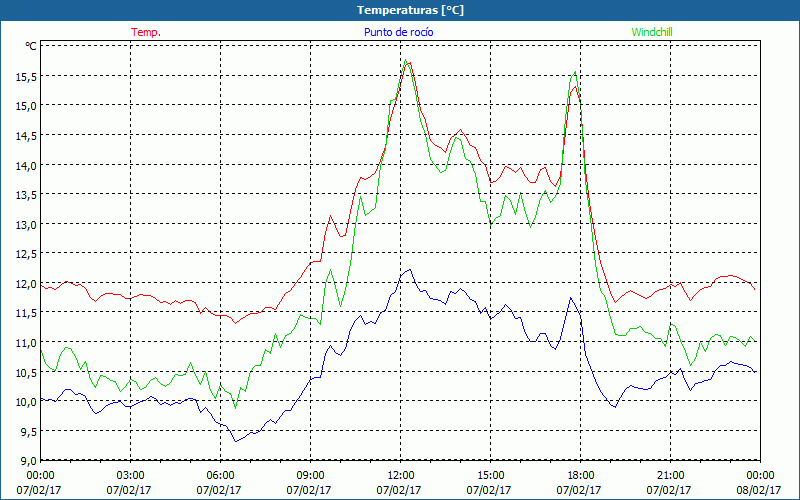Viewport: 800px width, 500px height.
Task: Click the 13,0 y-axis value
Action: [x=27, y=224]
